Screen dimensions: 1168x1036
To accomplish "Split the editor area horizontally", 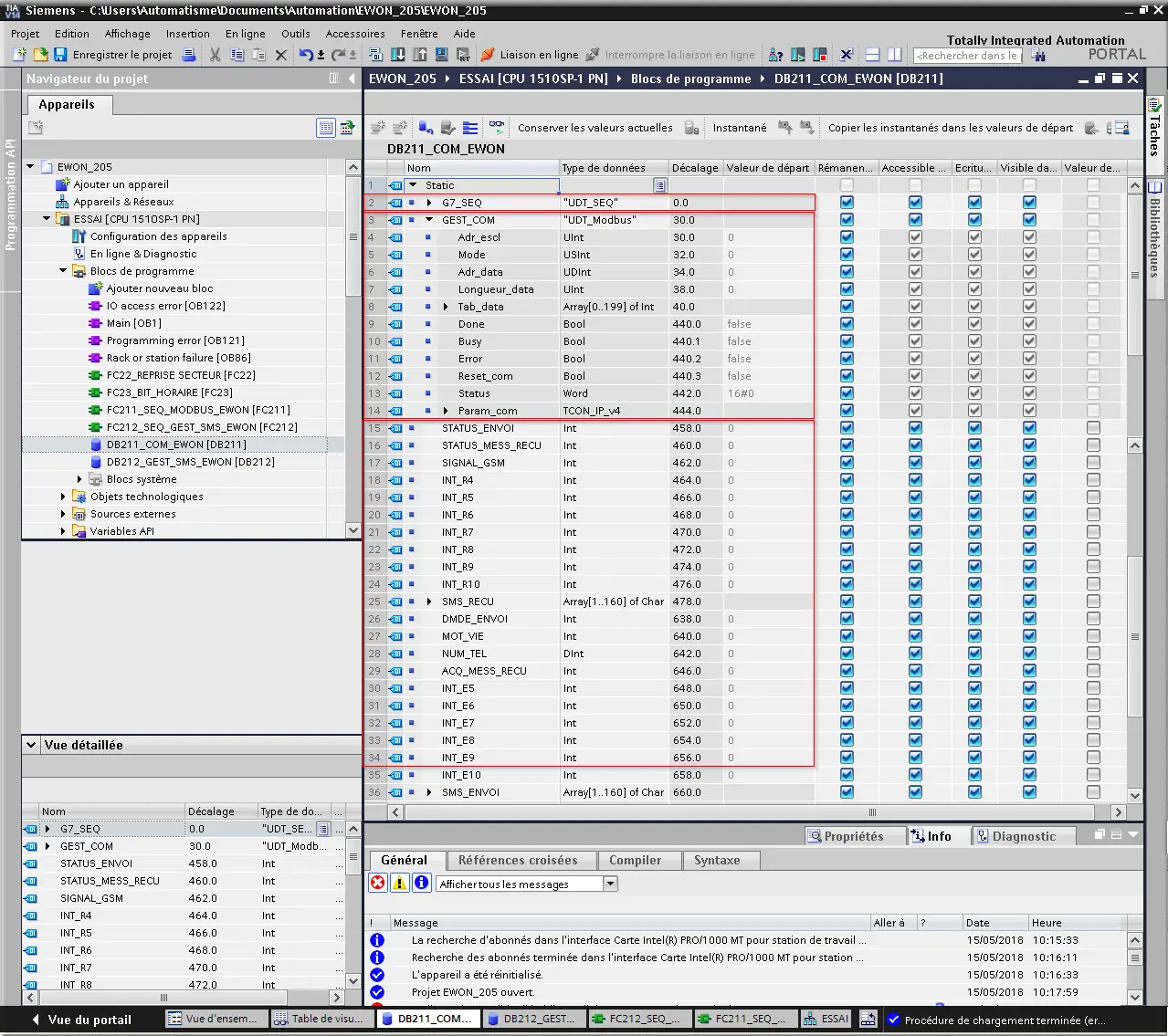I will [872, 55].
